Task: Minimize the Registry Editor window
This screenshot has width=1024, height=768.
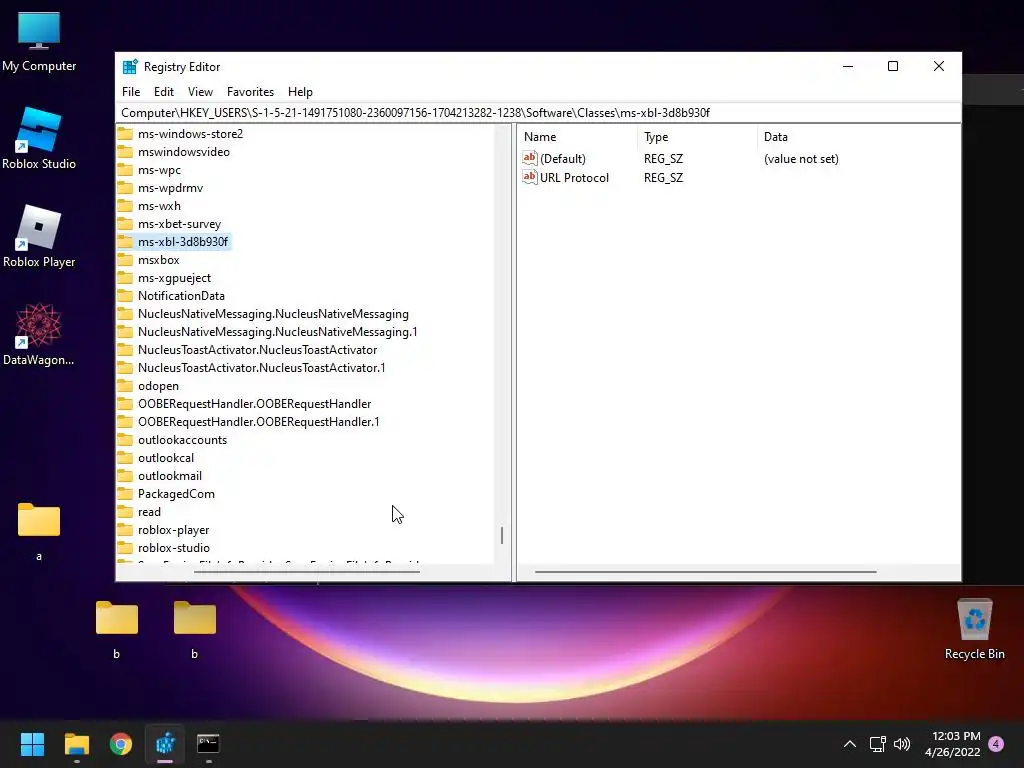Action: [x=848, y=67]
